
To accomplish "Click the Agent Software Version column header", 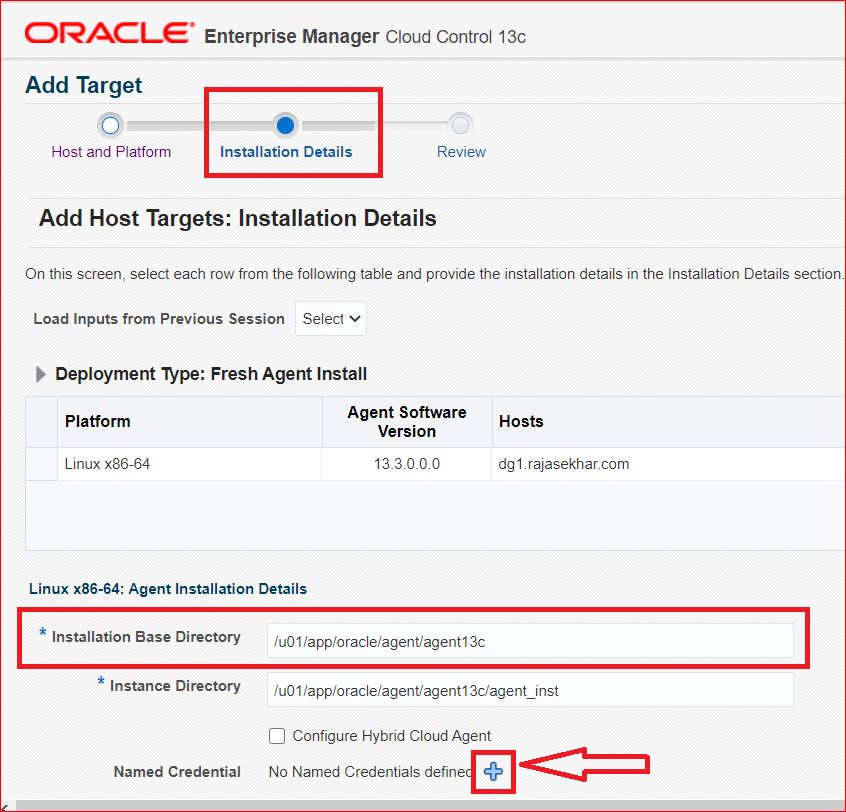I will (x=406, y=421).
